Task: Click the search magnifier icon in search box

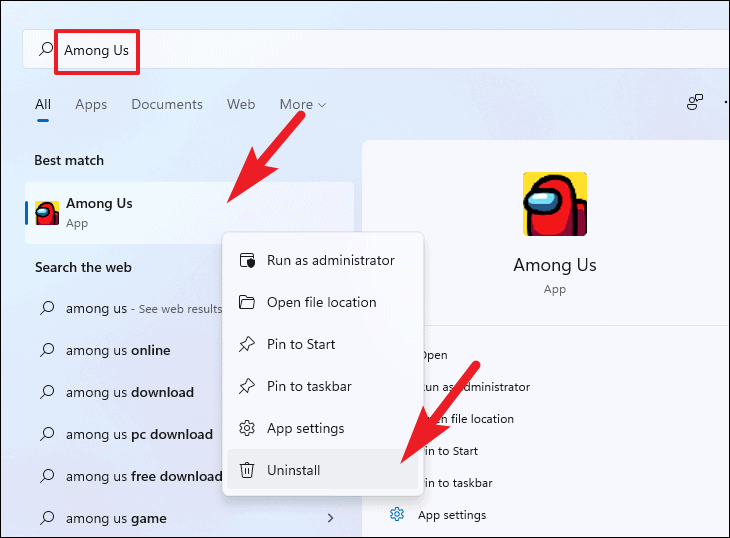Action: [46, 49]
